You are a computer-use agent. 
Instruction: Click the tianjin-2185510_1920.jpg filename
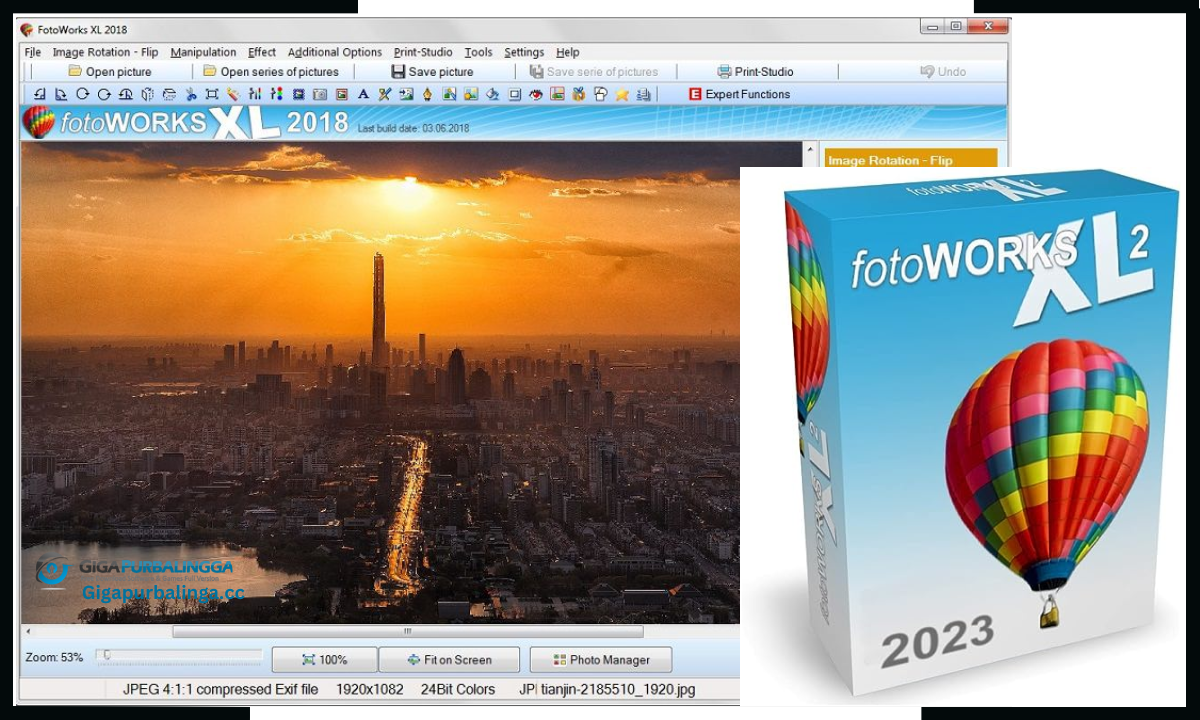618,689
